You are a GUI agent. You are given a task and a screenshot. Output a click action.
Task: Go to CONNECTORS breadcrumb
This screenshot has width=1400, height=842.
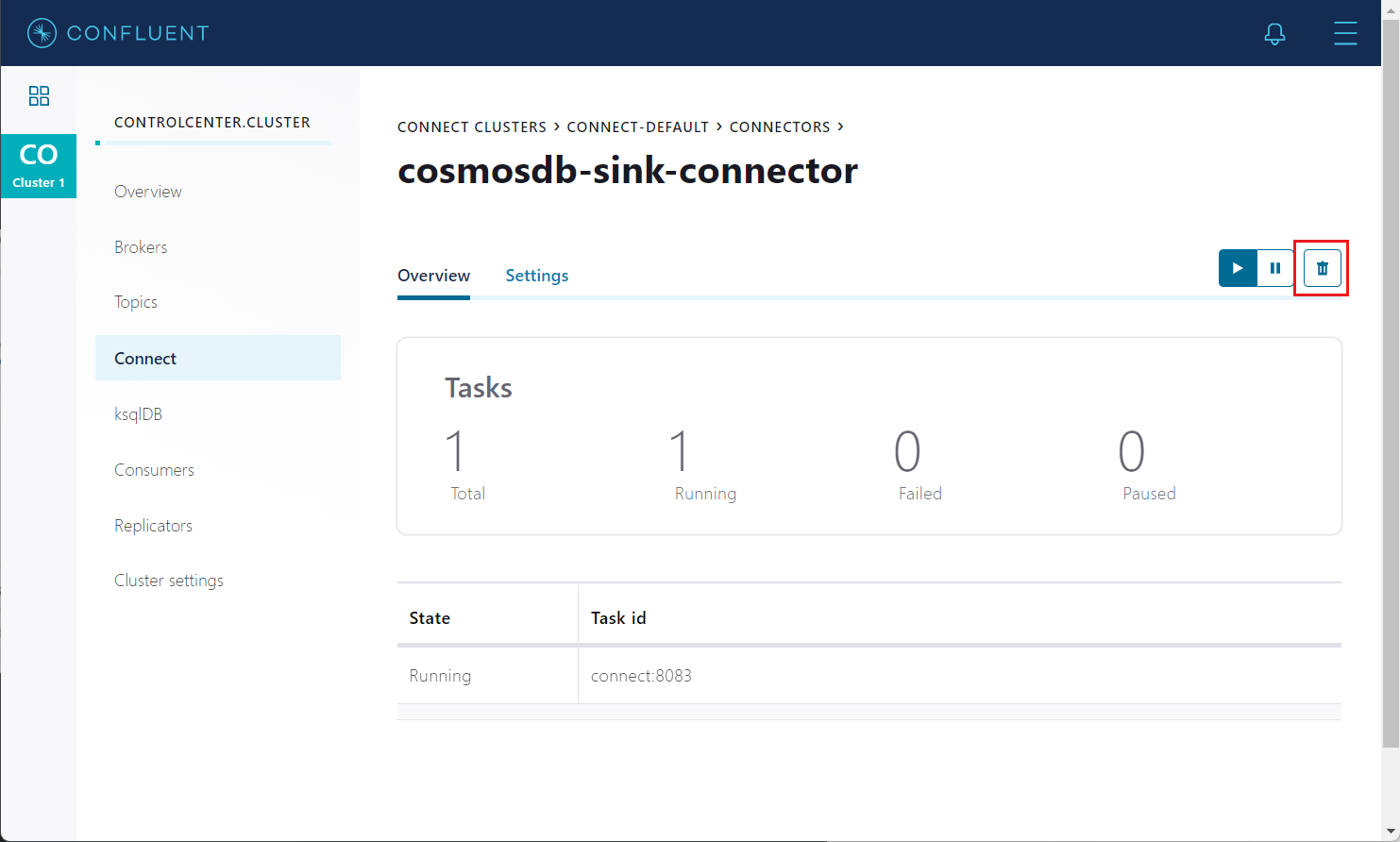(780, 127)
